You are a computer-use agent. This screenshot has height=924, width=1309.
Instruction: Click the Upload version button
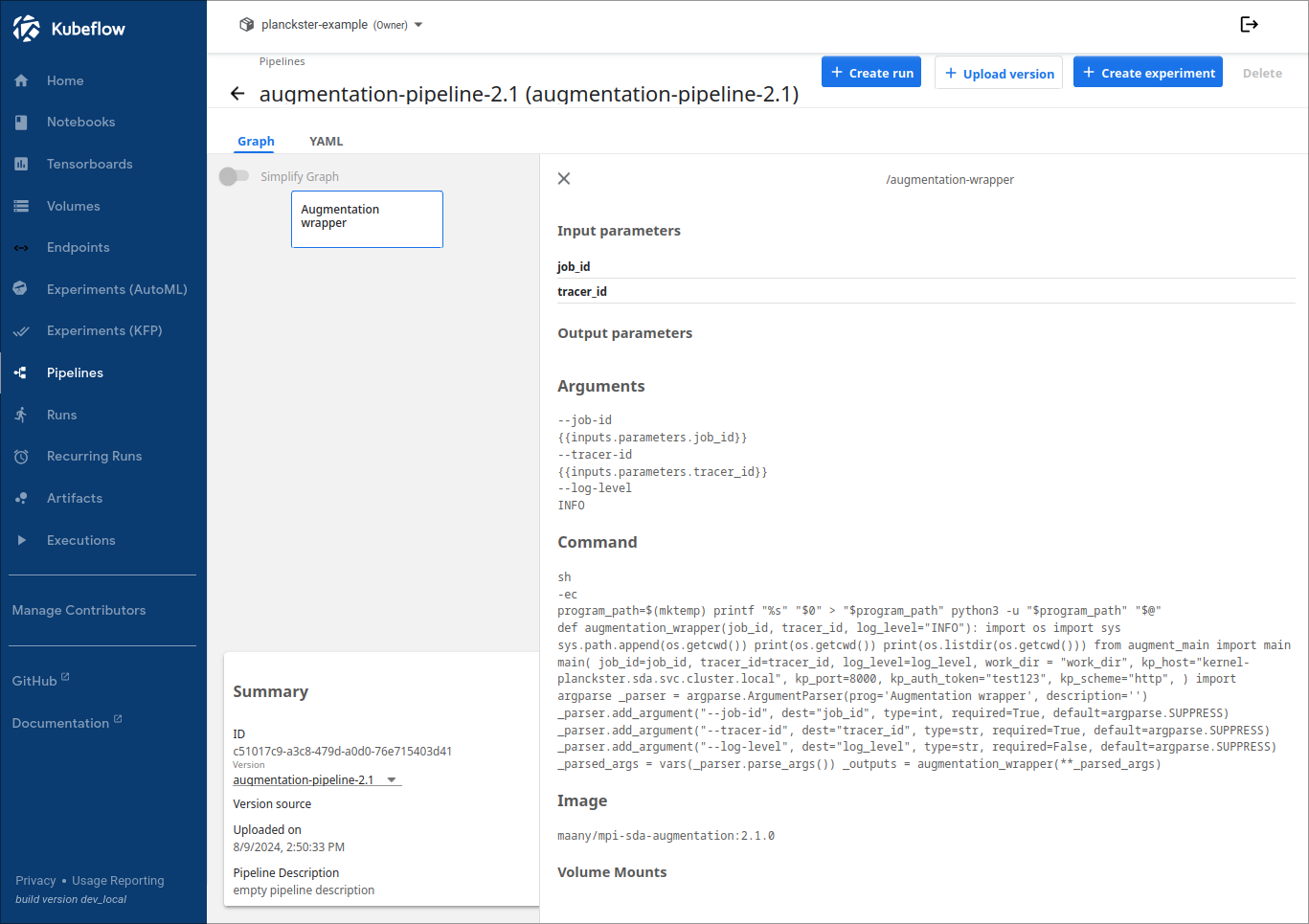[x=999, y=73]
